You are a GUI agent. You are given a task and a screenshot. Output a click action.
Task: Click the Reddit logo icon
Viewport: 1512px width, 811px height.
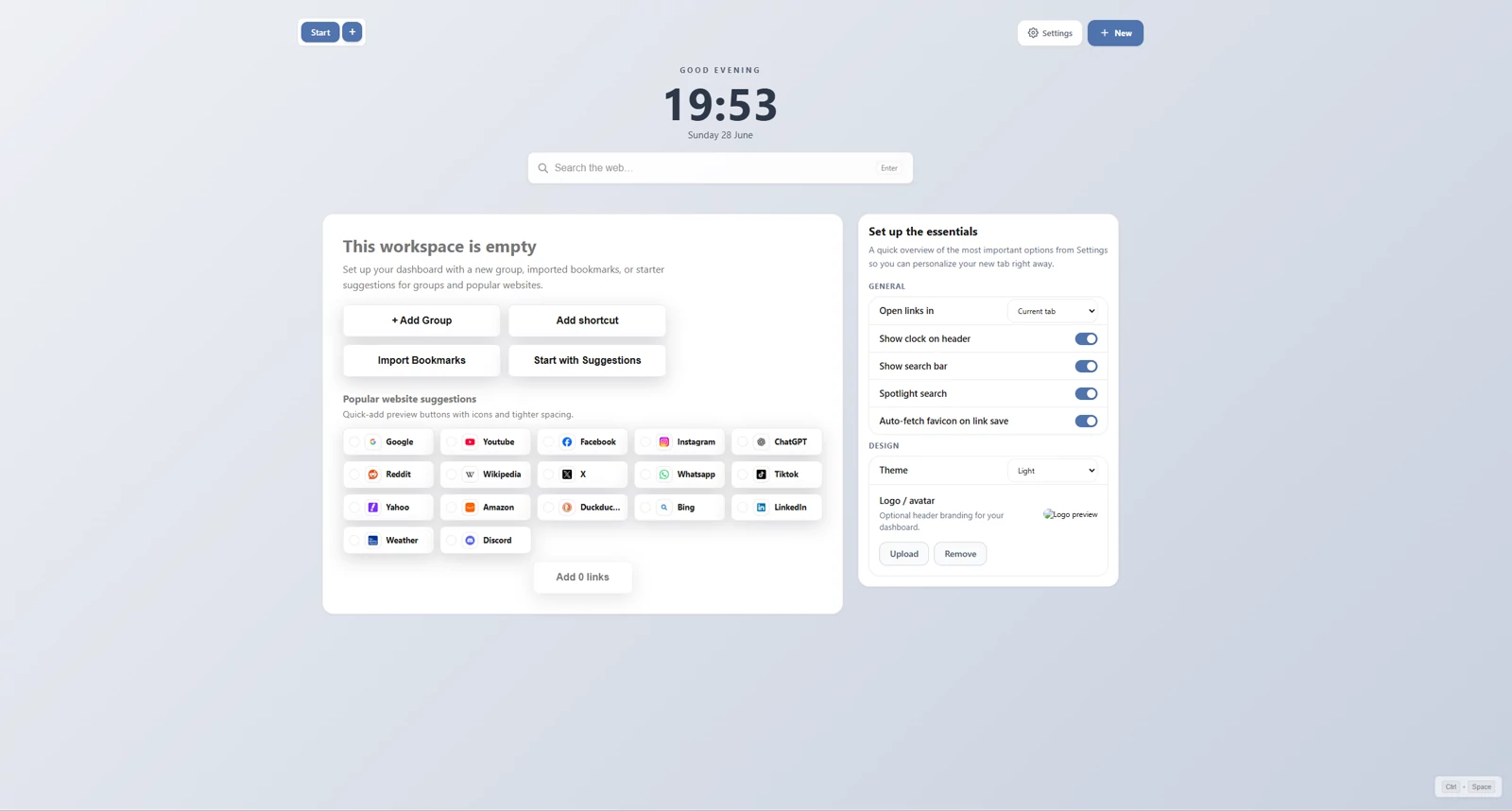coord(373,475)
